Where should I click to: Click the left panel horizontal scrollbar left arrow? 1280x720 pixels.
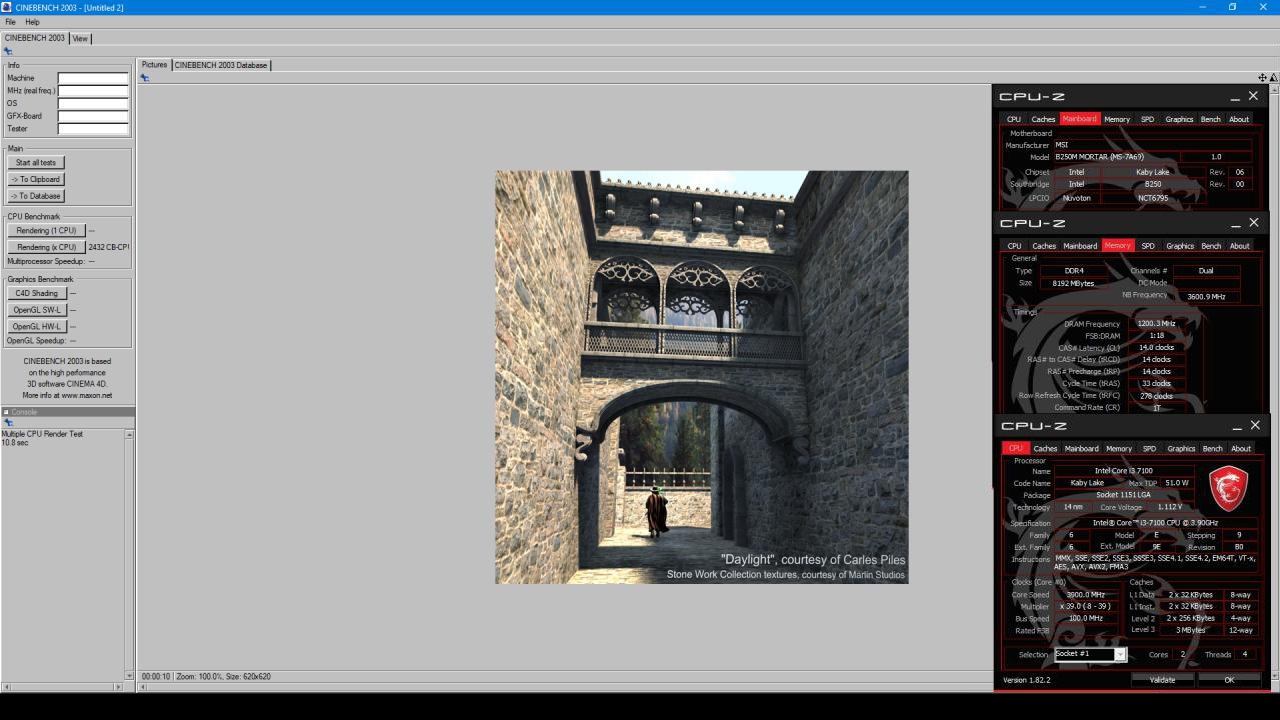5,687
